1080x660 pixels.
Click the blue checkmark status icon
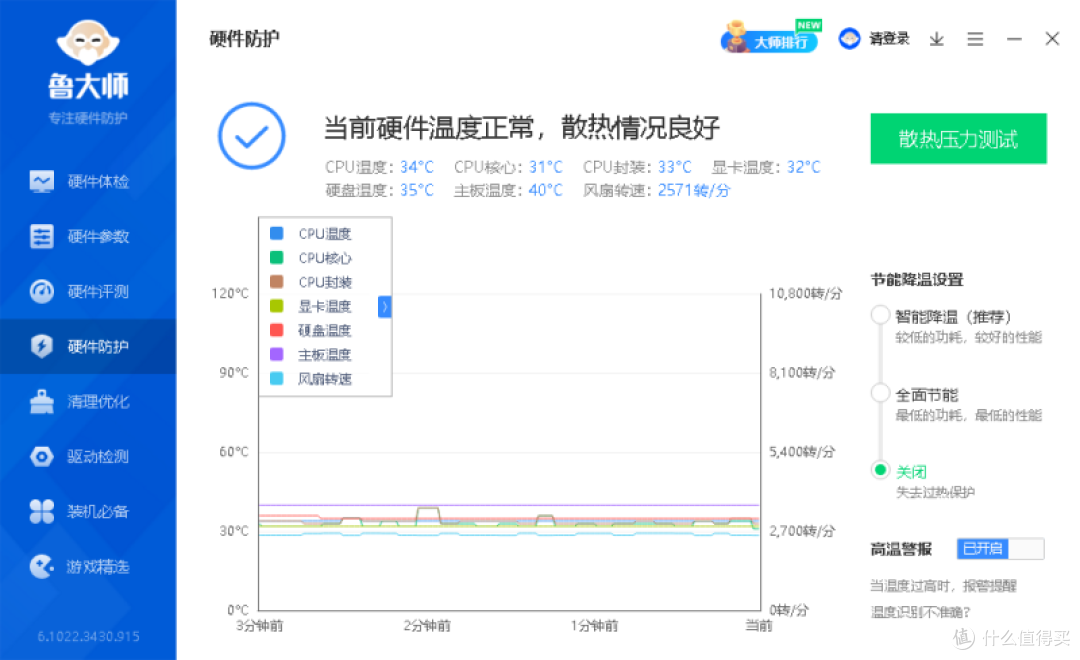(251, 136)
